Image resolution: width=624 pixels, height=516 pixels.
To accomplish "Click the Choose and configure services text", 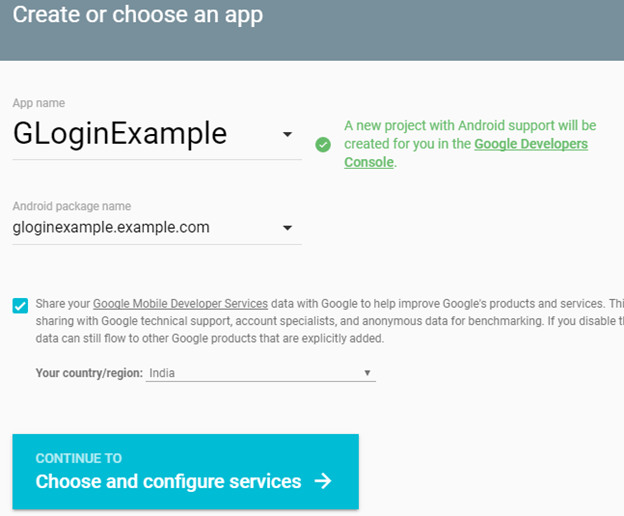I will pos(168,482).
